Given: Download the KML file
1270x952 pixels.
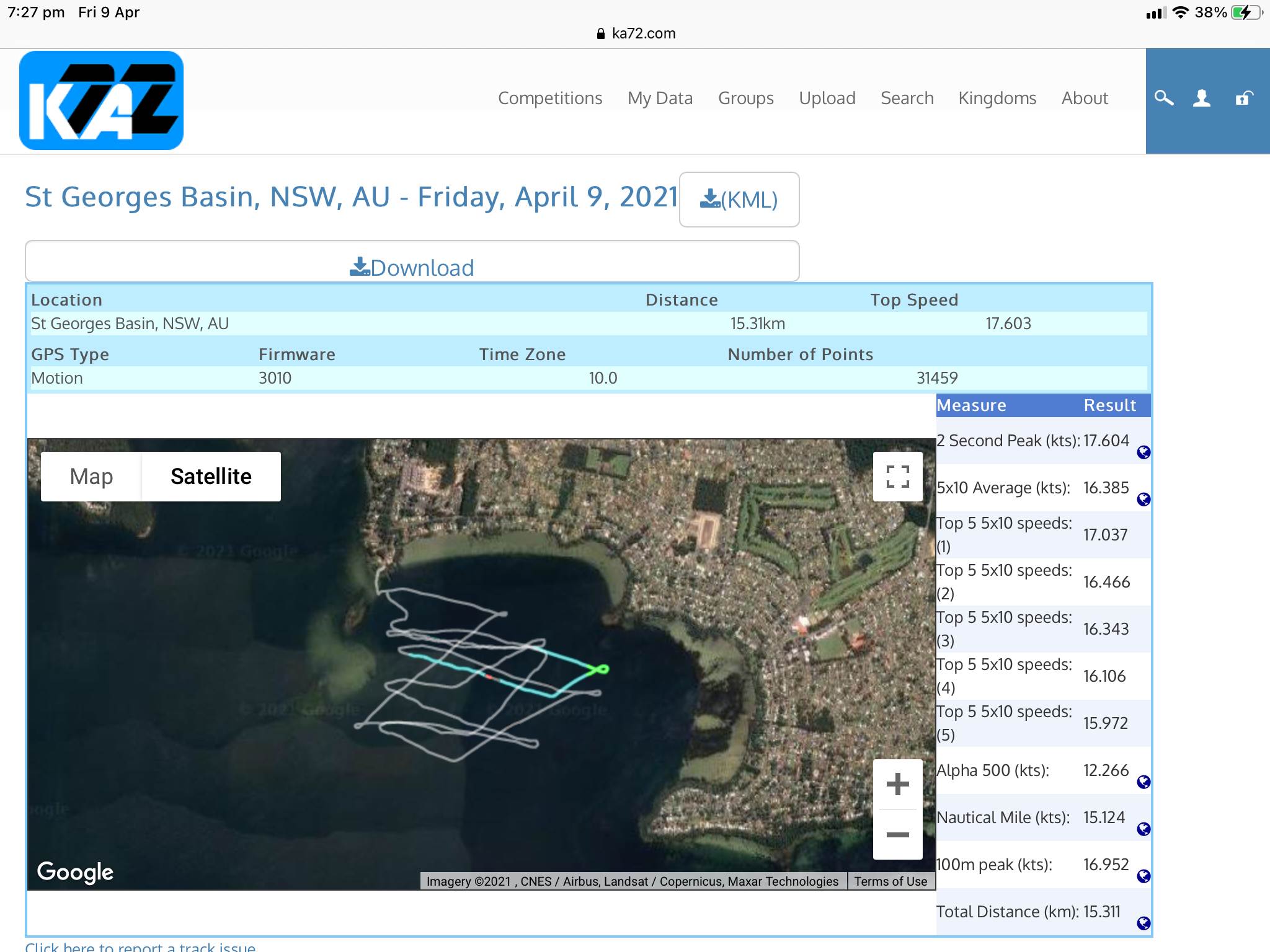Looking at the screenshot, I should tap(739, 200).
